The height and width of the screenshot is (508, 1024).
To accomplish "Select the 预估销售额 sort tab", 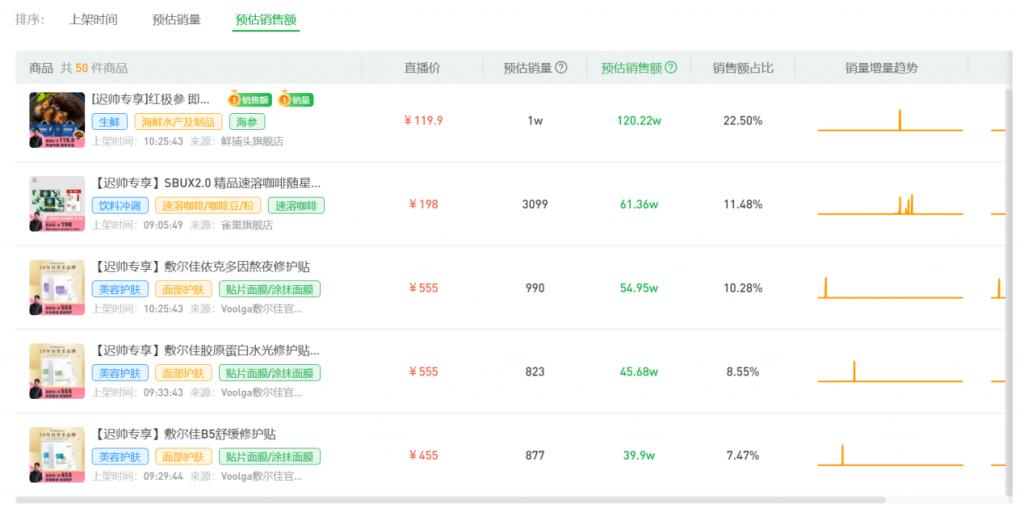I will (266, 20).
